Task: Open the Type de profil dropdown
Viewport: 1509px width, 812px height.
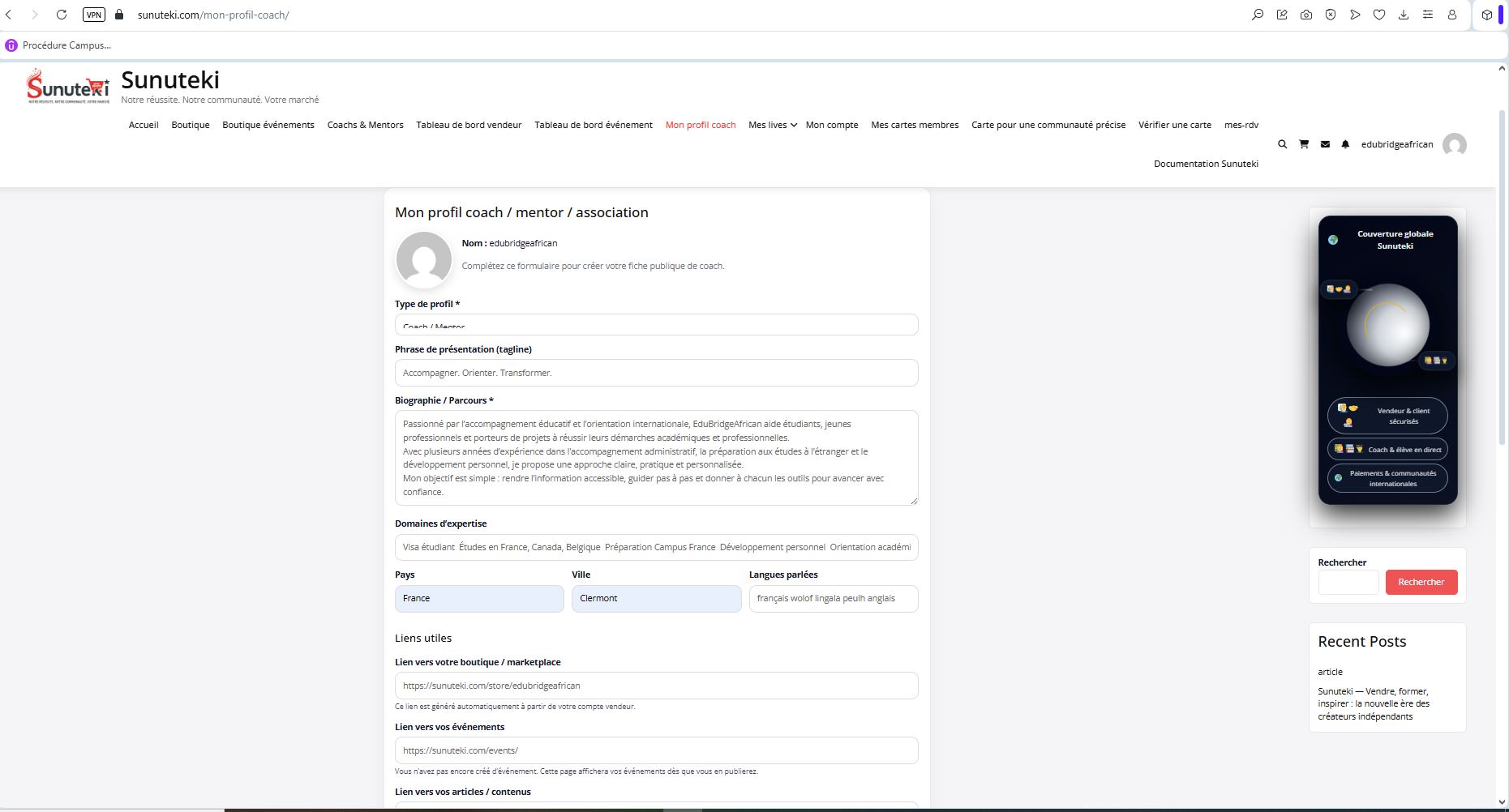Action: pyautogui.click(x=656, y=325)
